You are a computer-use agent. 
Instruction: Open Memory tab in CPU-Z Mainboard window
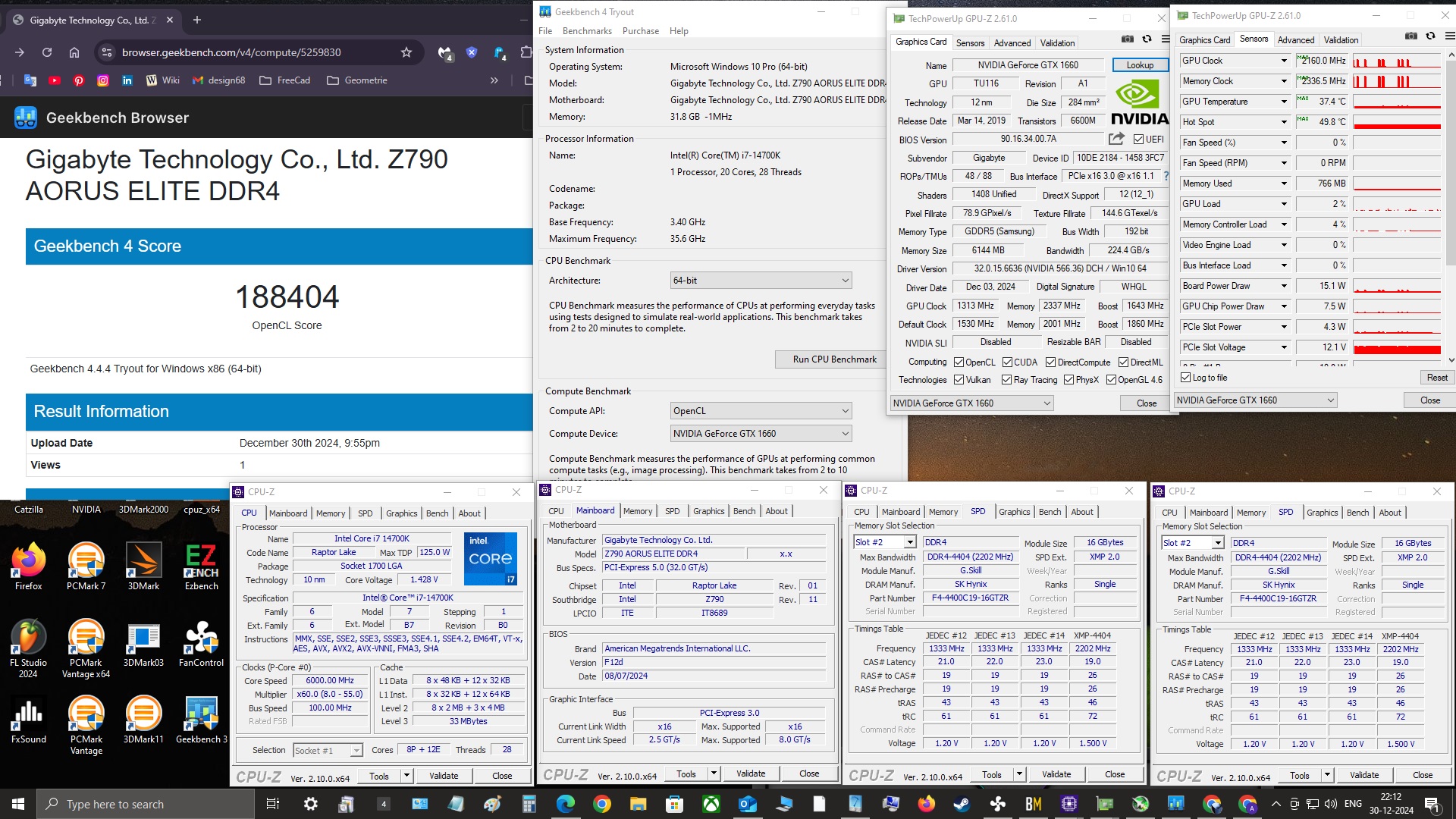pyautogui.click(x=637, y=511)
